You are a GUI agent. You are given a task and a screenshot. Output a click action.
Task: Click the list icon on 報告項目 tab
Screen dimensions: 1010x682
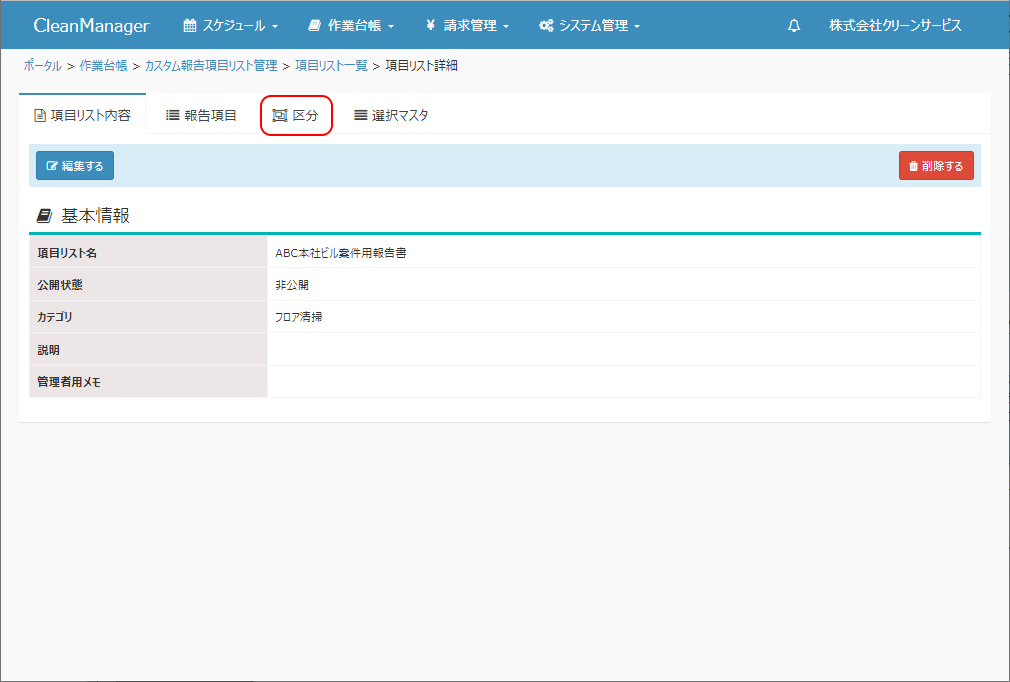point(172,115)
